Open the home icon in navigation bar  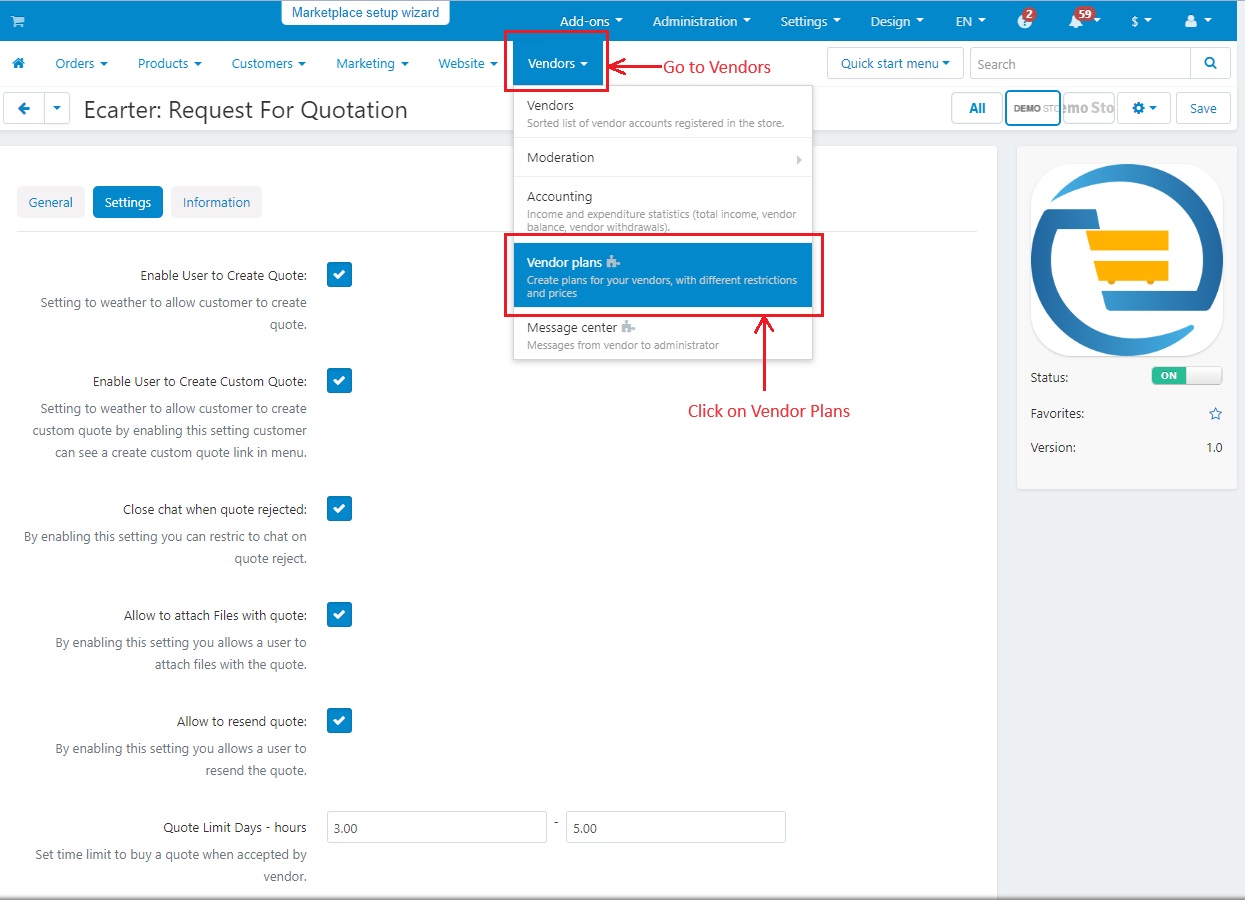click(18, 63)
